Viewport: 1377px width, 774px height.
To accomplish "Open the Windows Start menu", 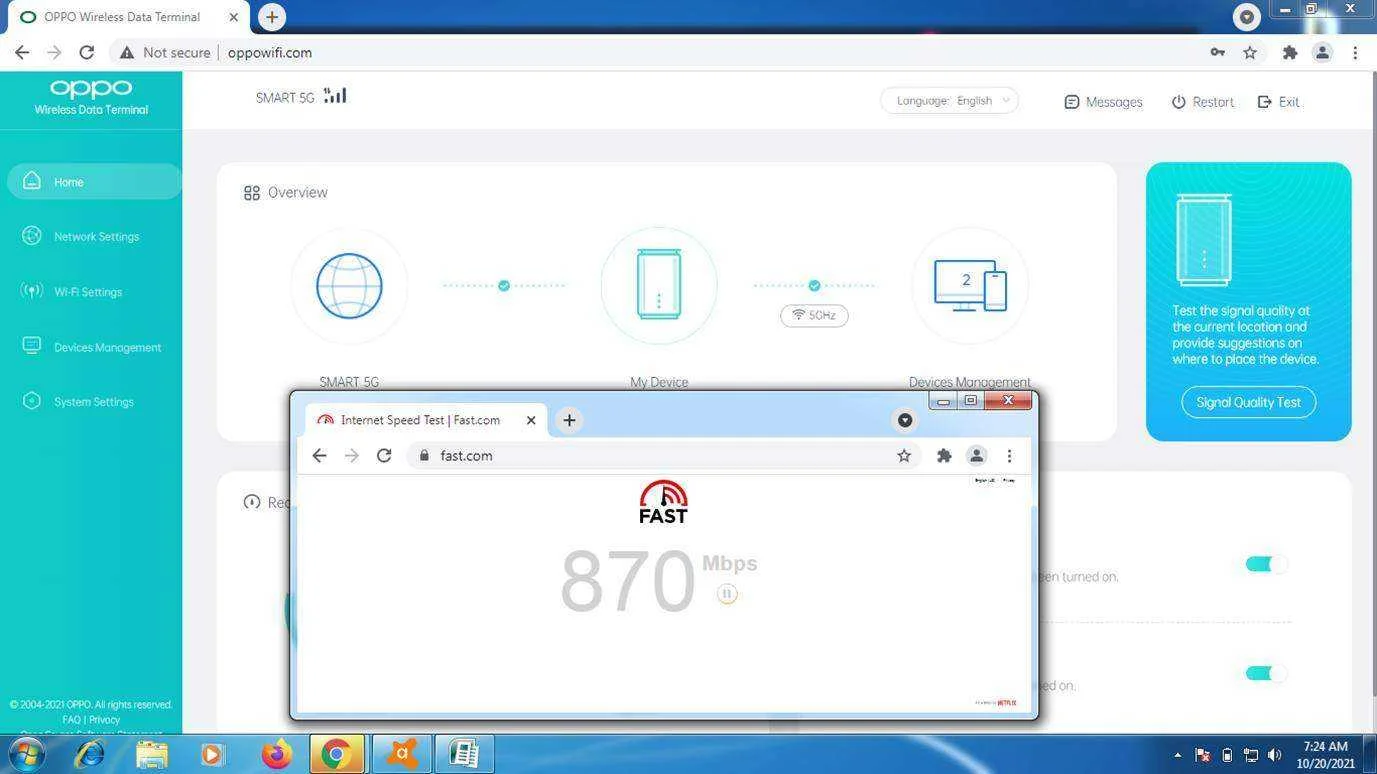I will pos(27,753).
